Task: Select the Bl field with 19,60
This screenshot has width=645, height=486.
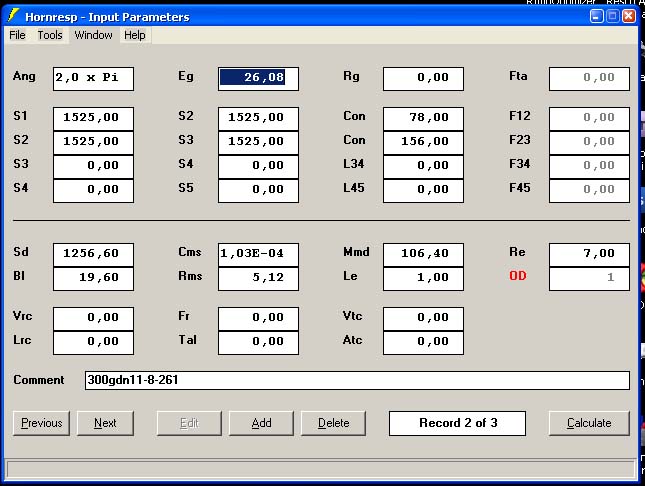Action: click(x=93, y=278)
